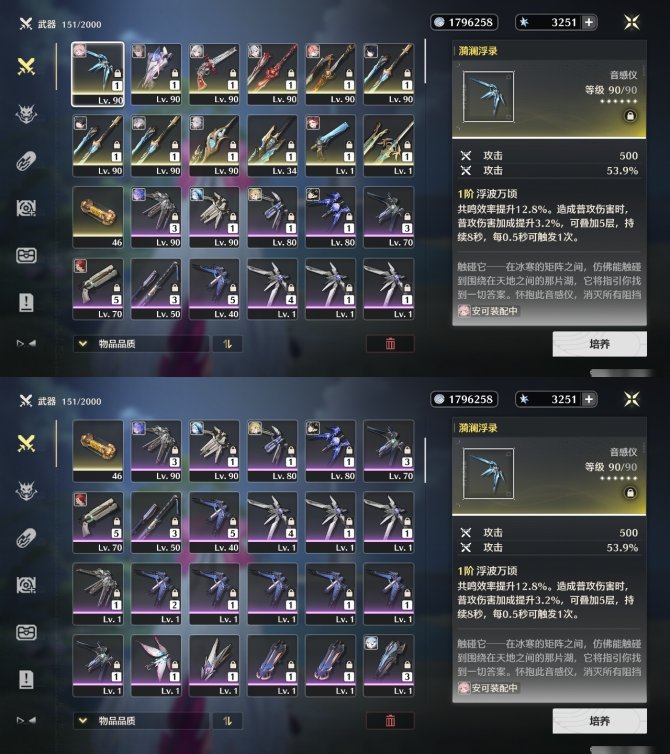Toggle the weapon lock icon in lower detail panel
670x754 pixels.
[630, 493]
